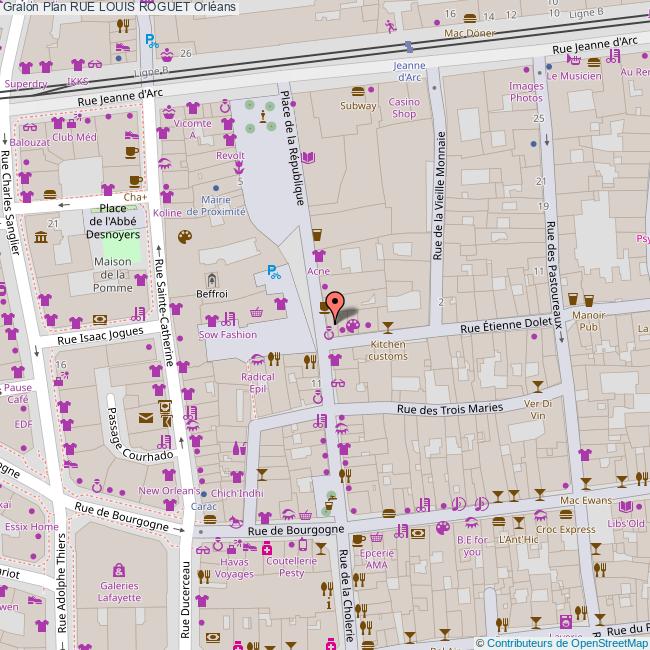The width and height of the screenshot is (650, 650).
Task: Click the art palette icon below Koline
Action: pyautogui.click(x=183, y=236)
